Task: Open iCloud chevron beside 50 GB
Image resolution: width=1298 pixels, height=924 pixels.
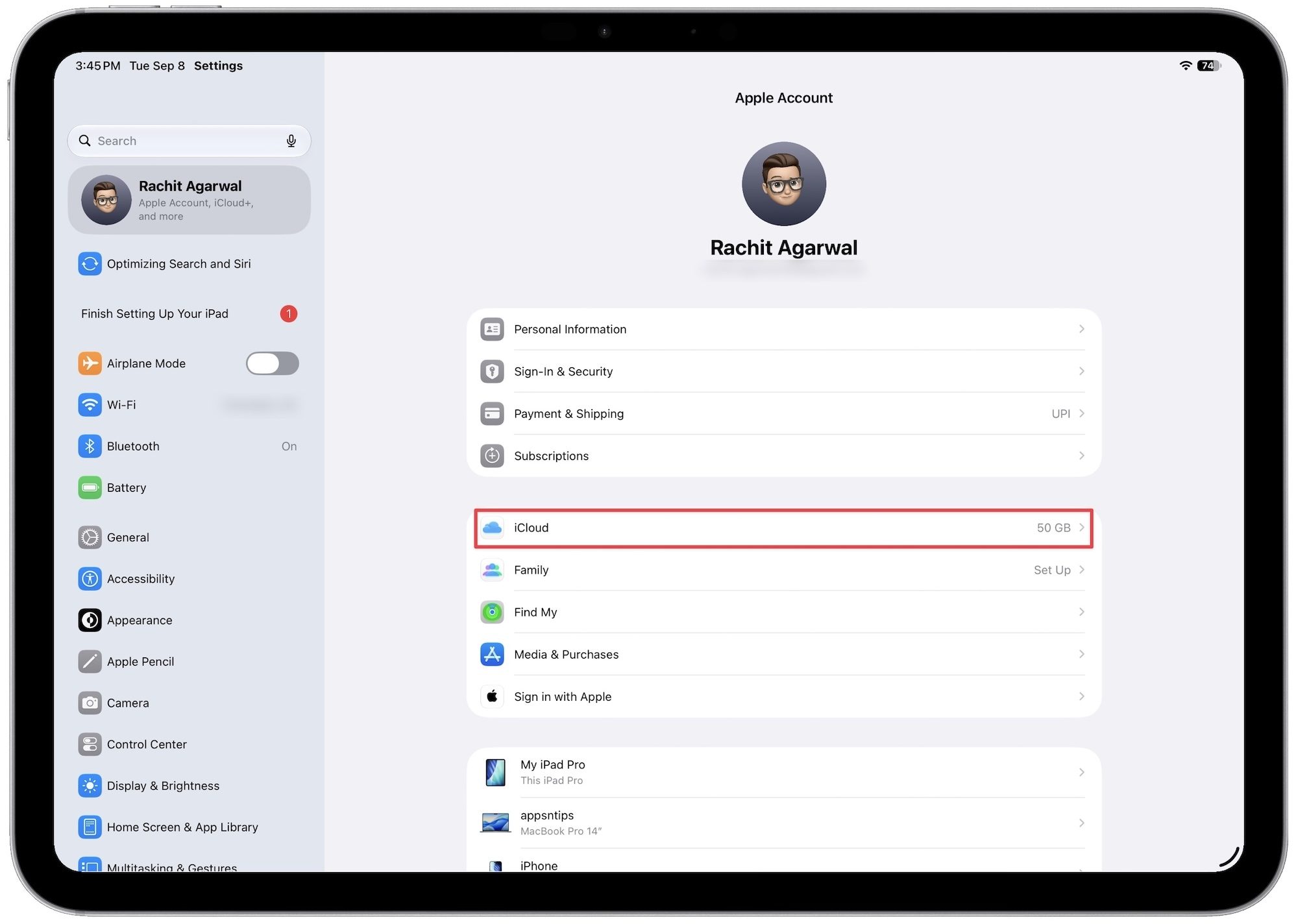Action: (1081, 528)
